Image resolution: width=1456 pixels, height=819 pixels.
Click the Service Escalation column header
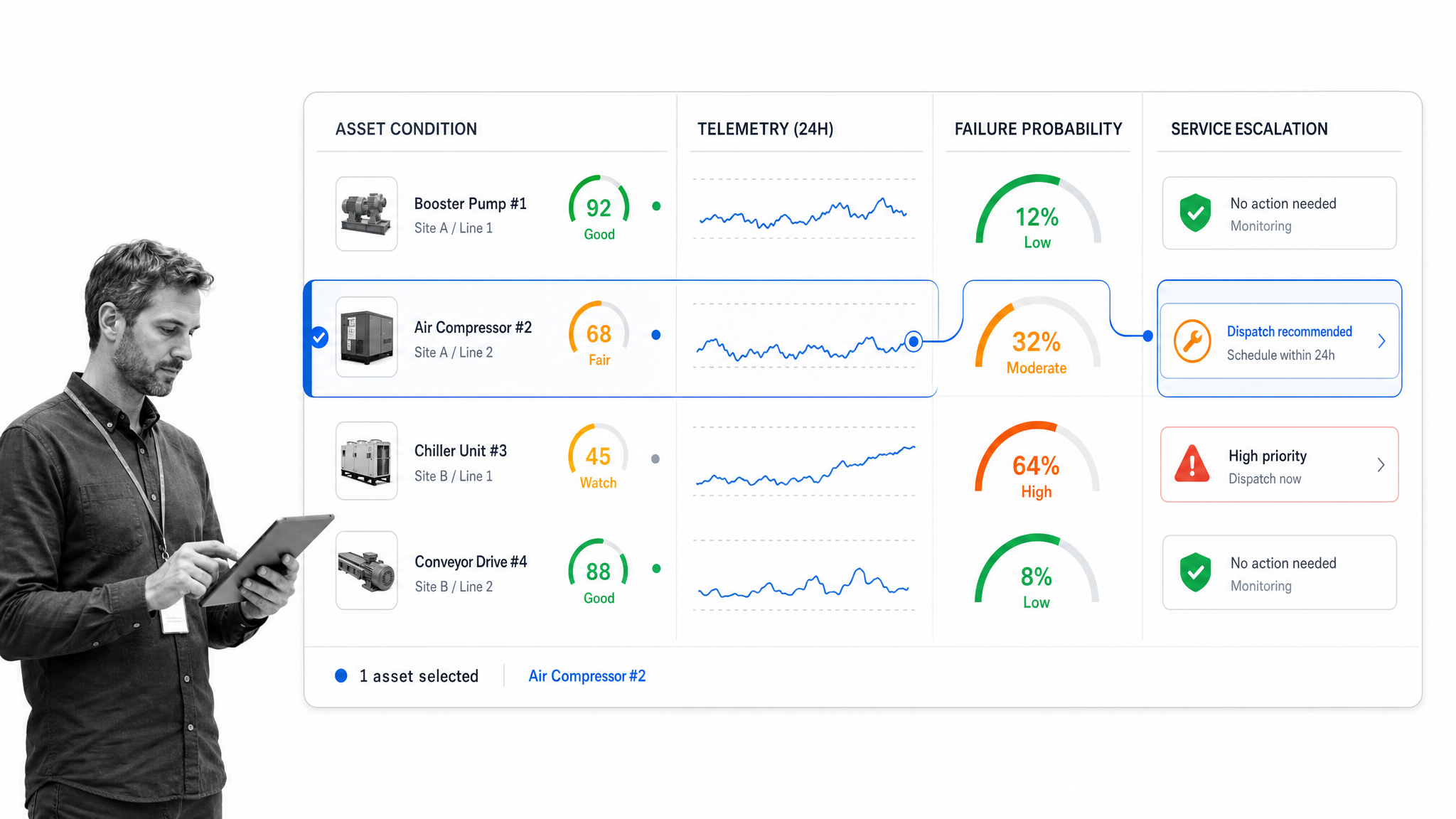(x=1249, y=129)
